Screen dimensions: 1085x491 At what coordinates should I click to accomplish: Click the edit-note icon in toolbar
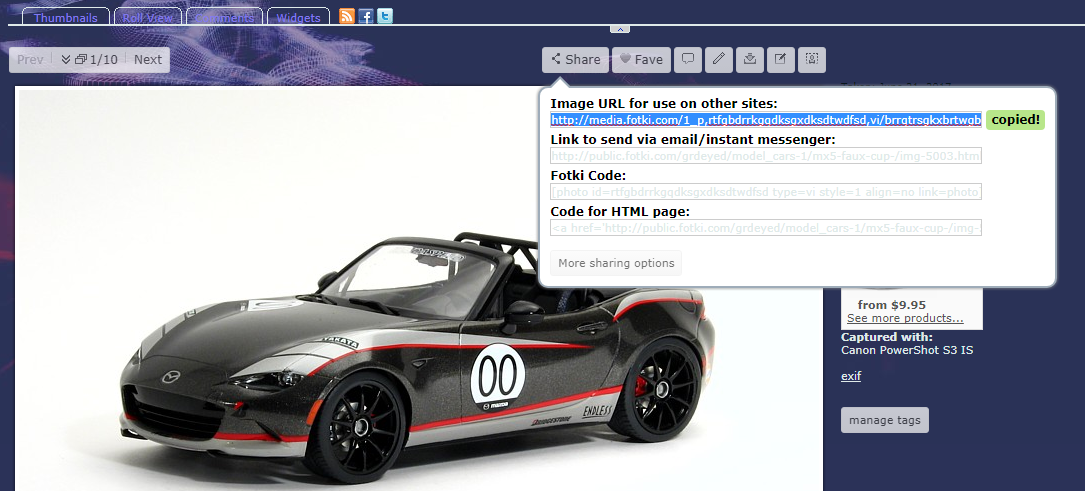(780, 60)
